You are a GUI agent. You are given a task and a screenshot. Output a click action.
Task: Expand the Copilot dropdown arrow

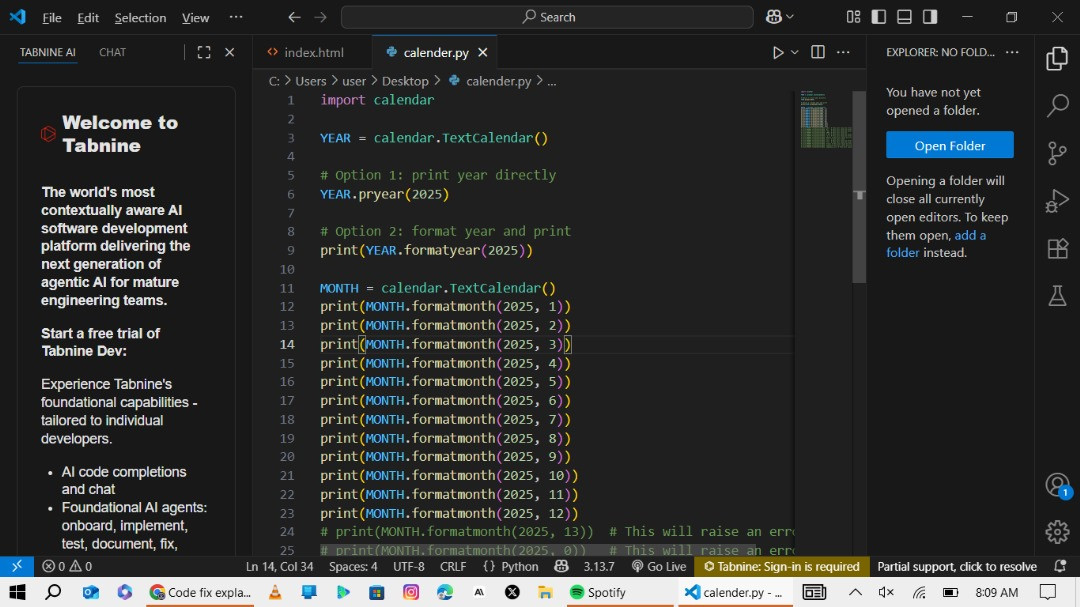click(x=790, y=17)
